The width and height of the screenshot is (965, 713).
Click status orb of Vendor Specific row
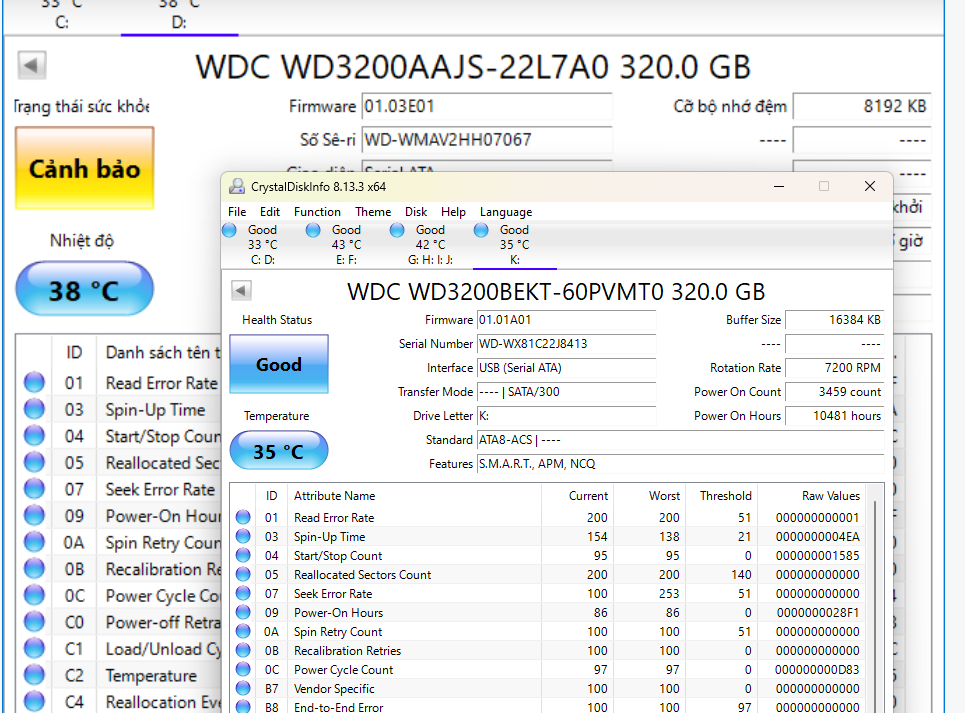tap(243, 688)
